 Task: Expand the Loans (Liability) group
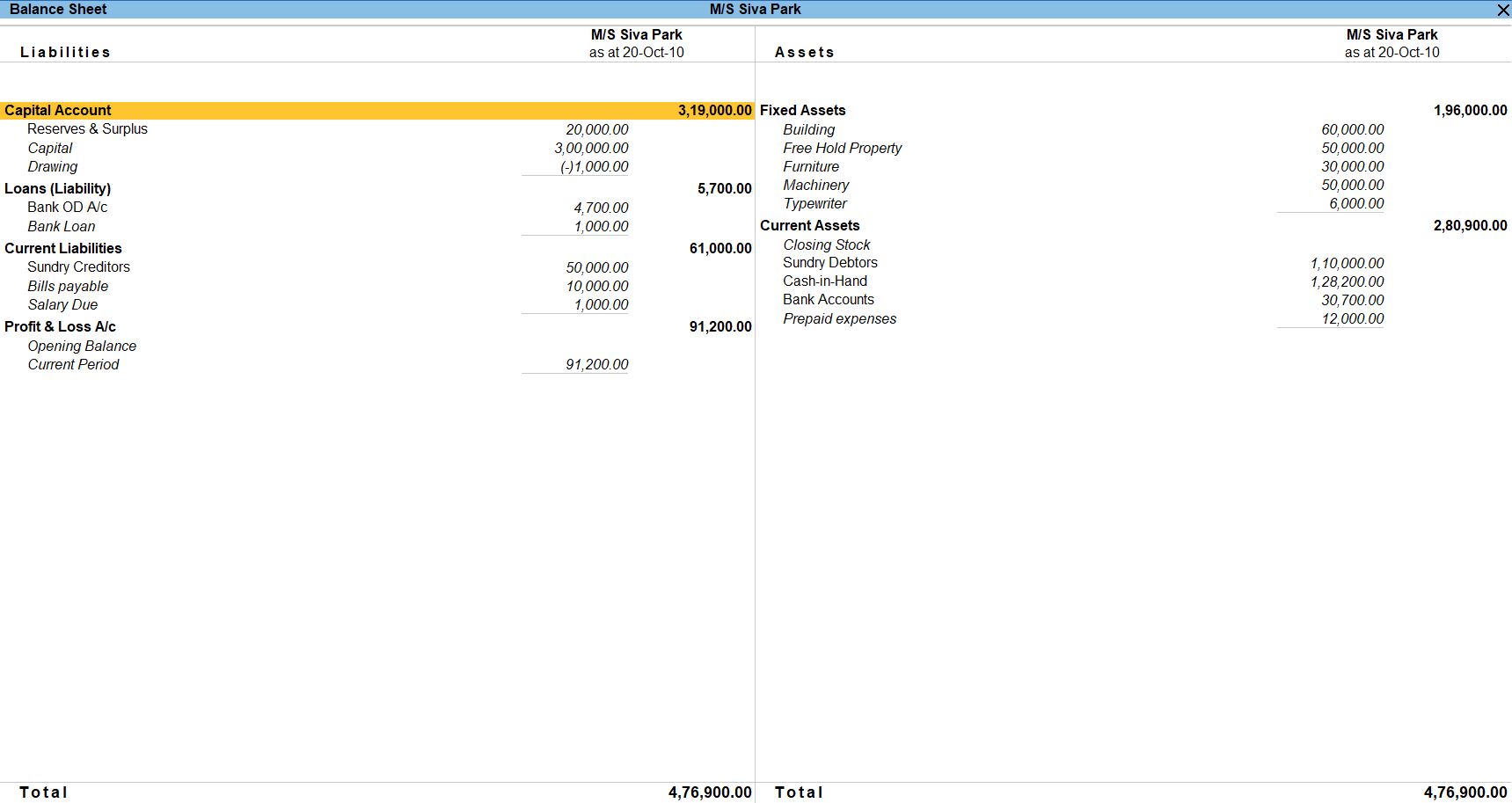[x=57, y=188]
